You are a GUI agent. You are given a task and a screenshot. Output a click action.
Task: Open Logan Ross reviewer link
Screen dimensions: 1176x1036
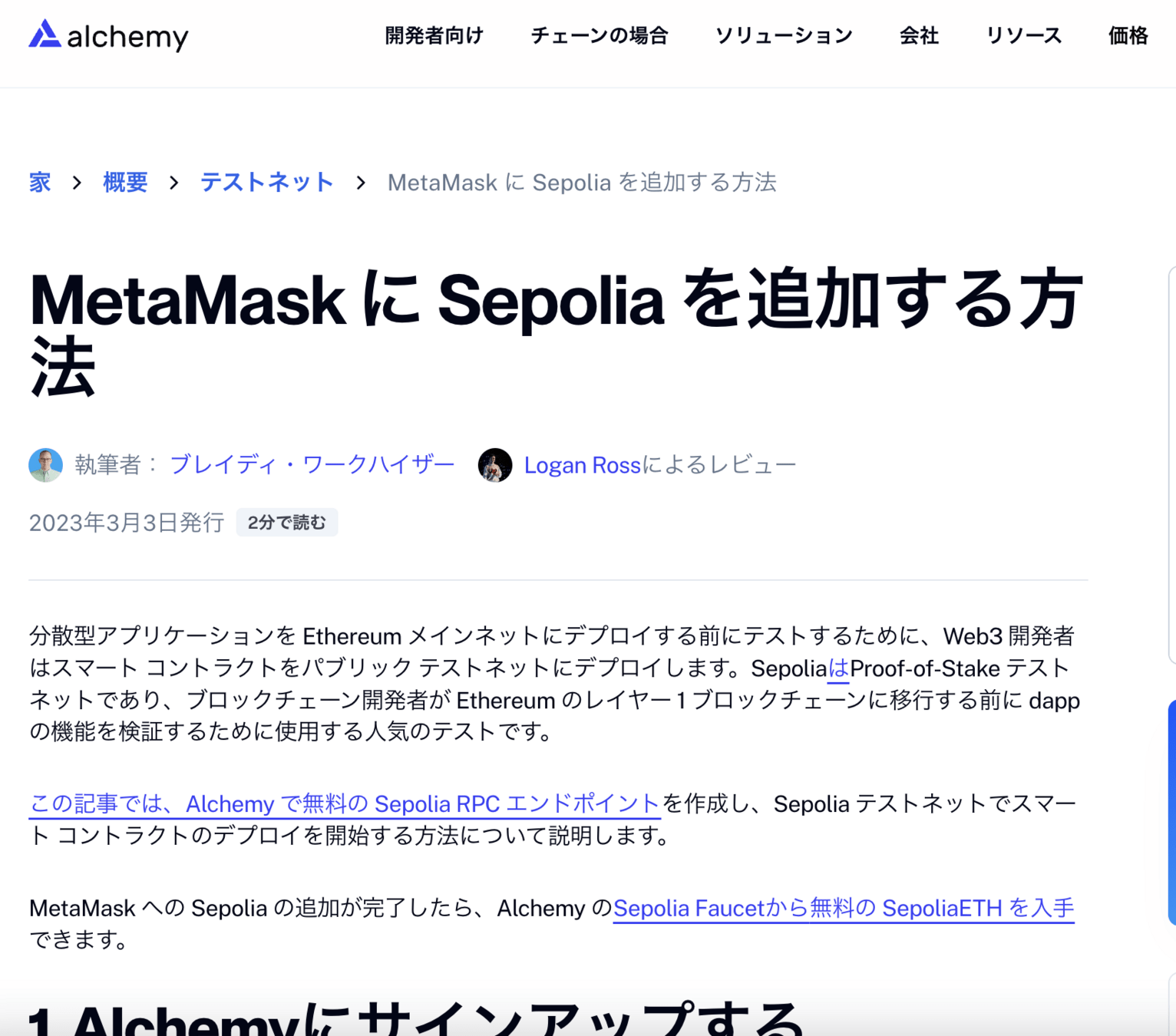coord(582,465)
